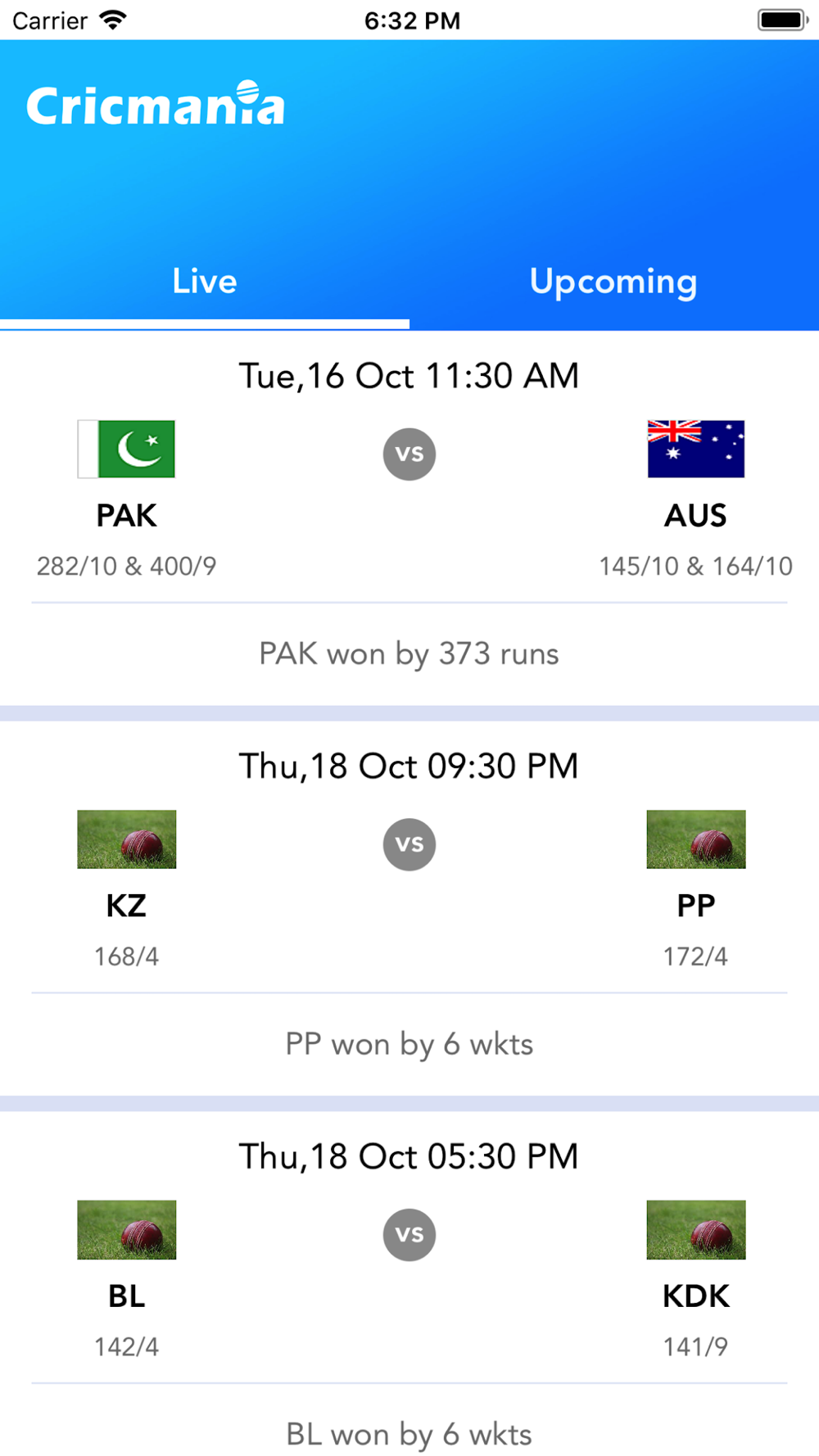Screen dimensions: 819x1456
Task: Select the Live tab
Action: (x=205, y=282)
